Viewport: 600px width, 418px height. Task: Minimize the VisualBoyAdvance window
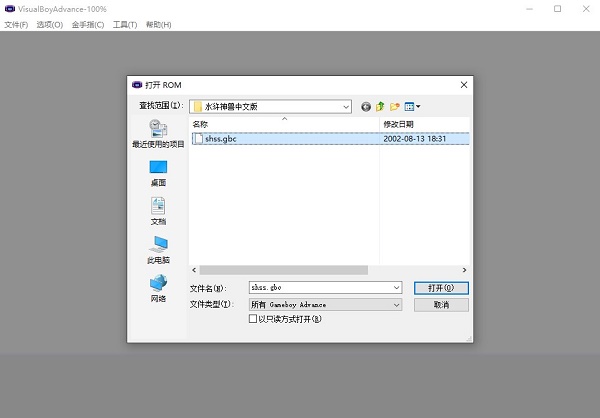[529, 8]
